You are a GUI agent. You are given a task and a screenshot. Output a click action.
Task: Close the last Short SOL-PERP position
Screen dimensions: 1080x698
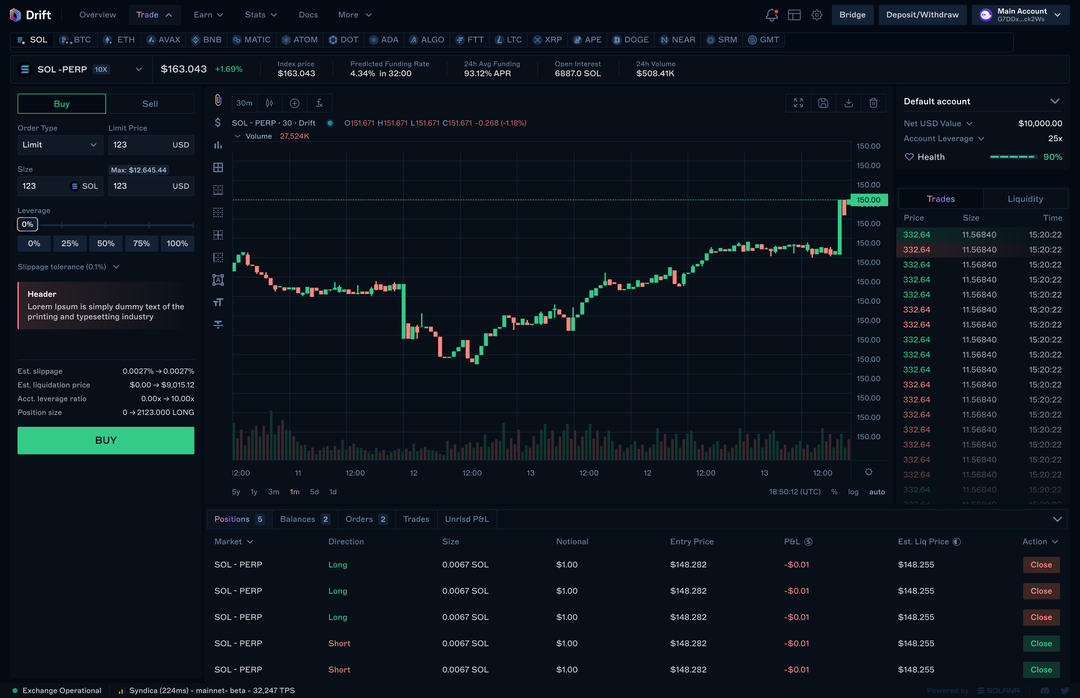[1041, 670]
